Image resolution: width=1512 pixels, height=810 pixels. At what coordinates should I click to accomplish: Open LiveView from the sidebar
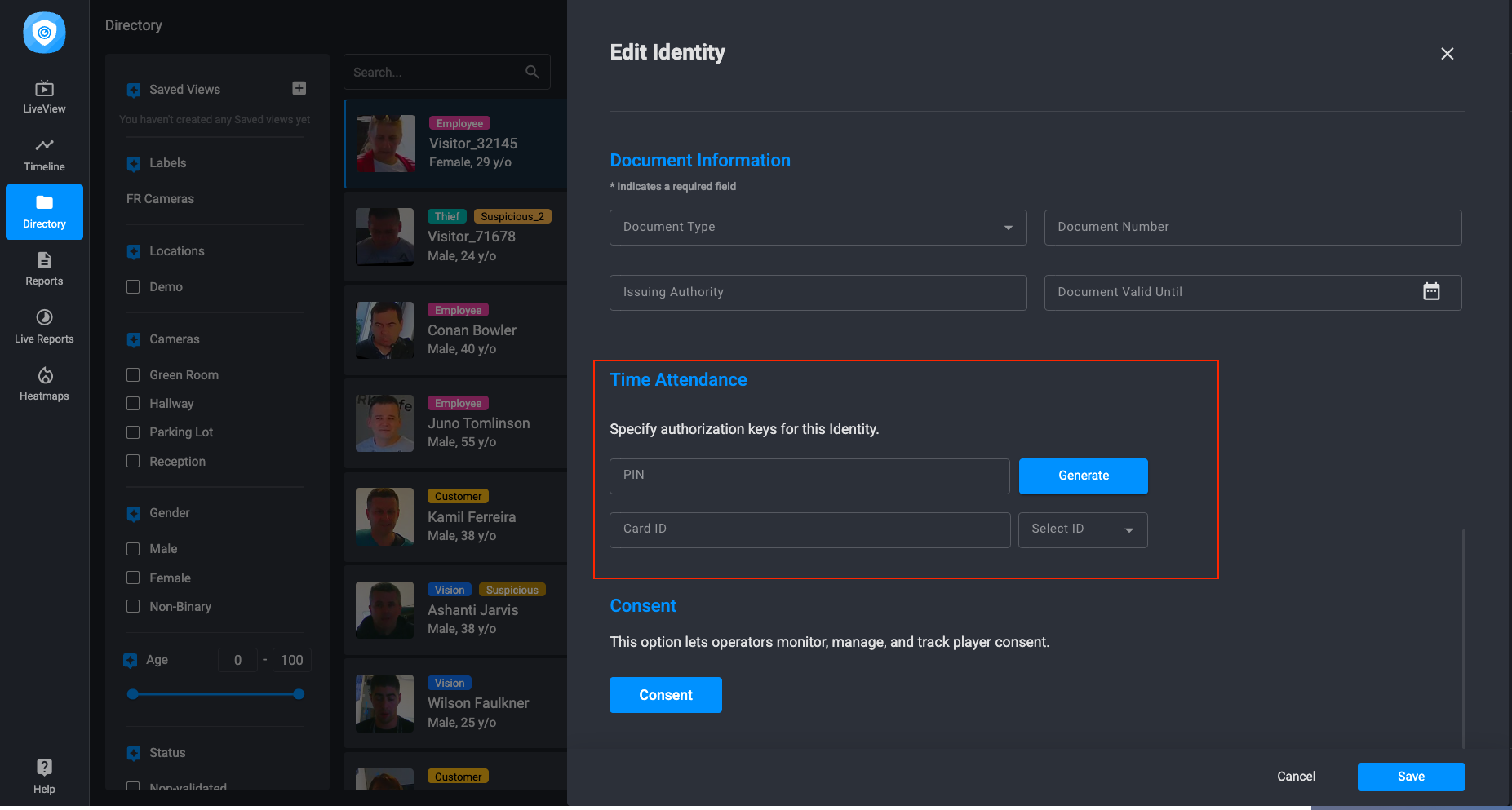pos(44,97)
